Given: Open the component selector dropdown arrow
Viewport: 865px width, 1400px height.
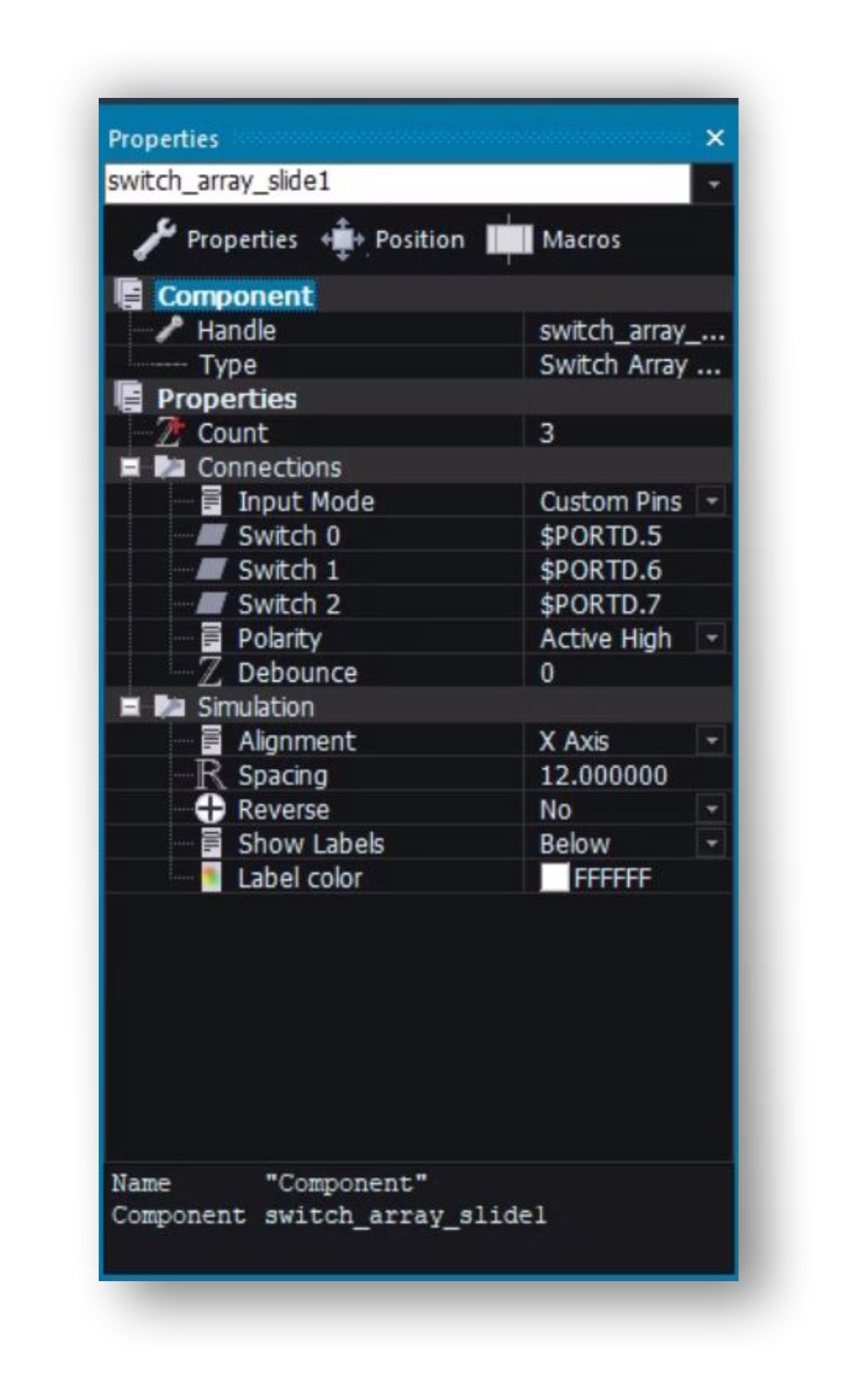Looking at the screenshot, I should [713, 185].
